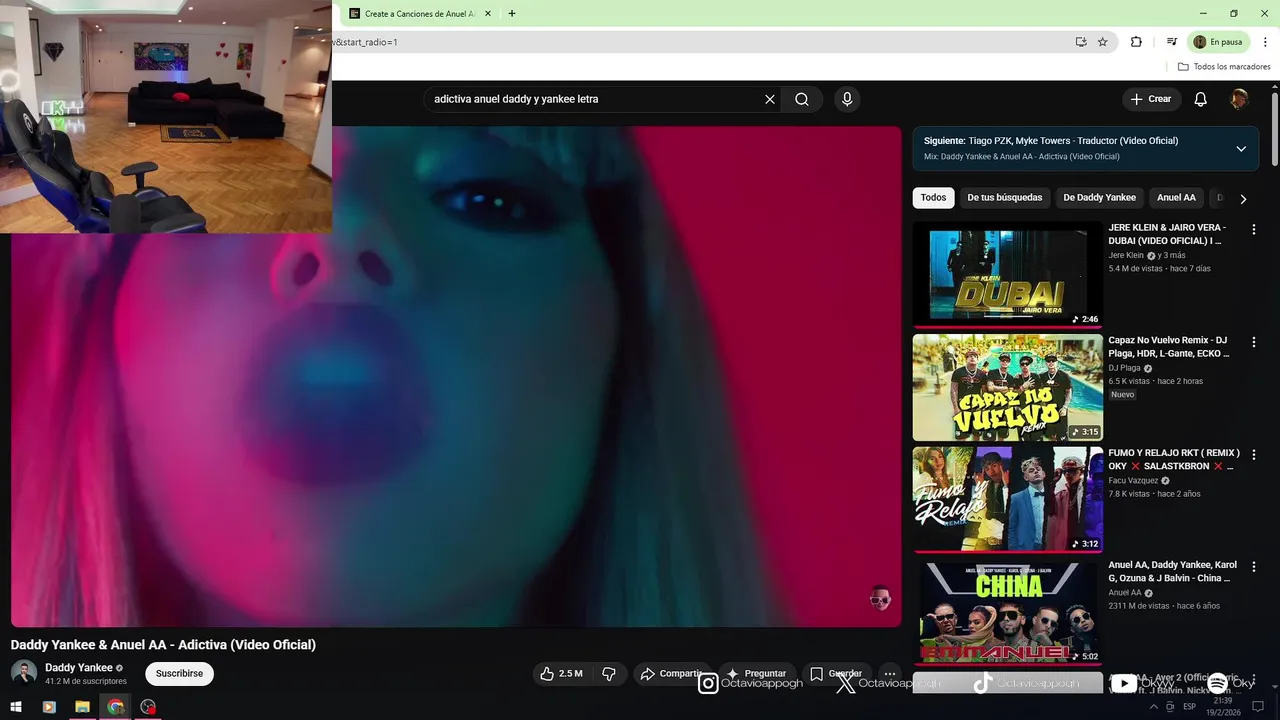Like the Adictiva video
1280x720 pixels.
(561, 674)
